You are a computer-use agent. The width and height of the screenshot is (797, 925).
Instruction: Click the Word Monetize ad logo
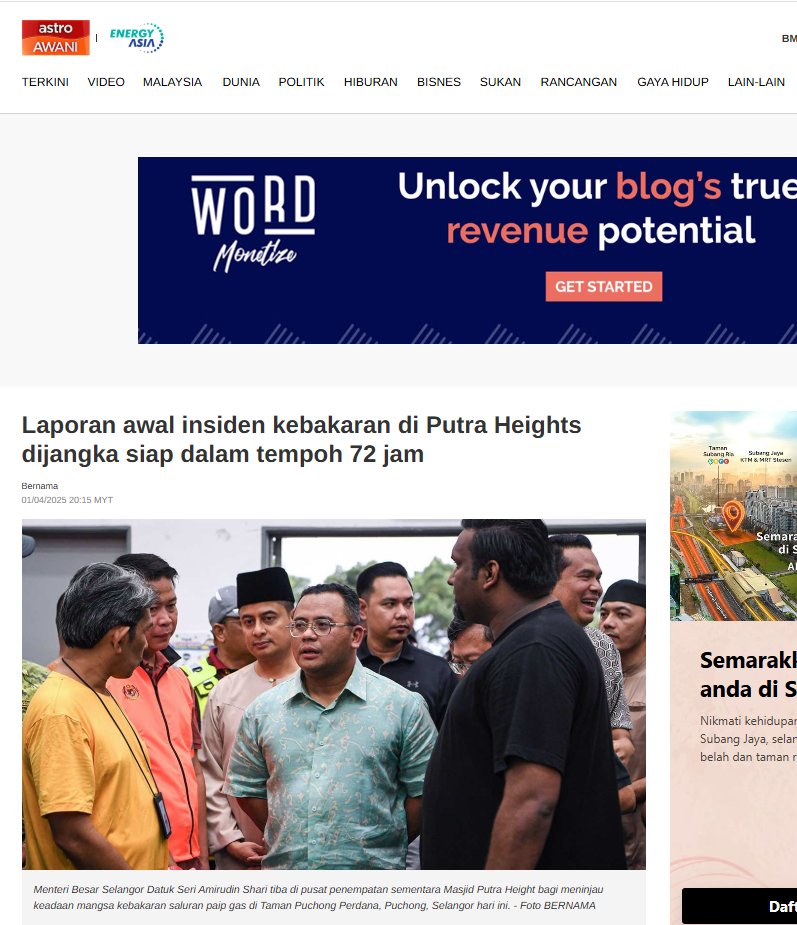point(253,224)
